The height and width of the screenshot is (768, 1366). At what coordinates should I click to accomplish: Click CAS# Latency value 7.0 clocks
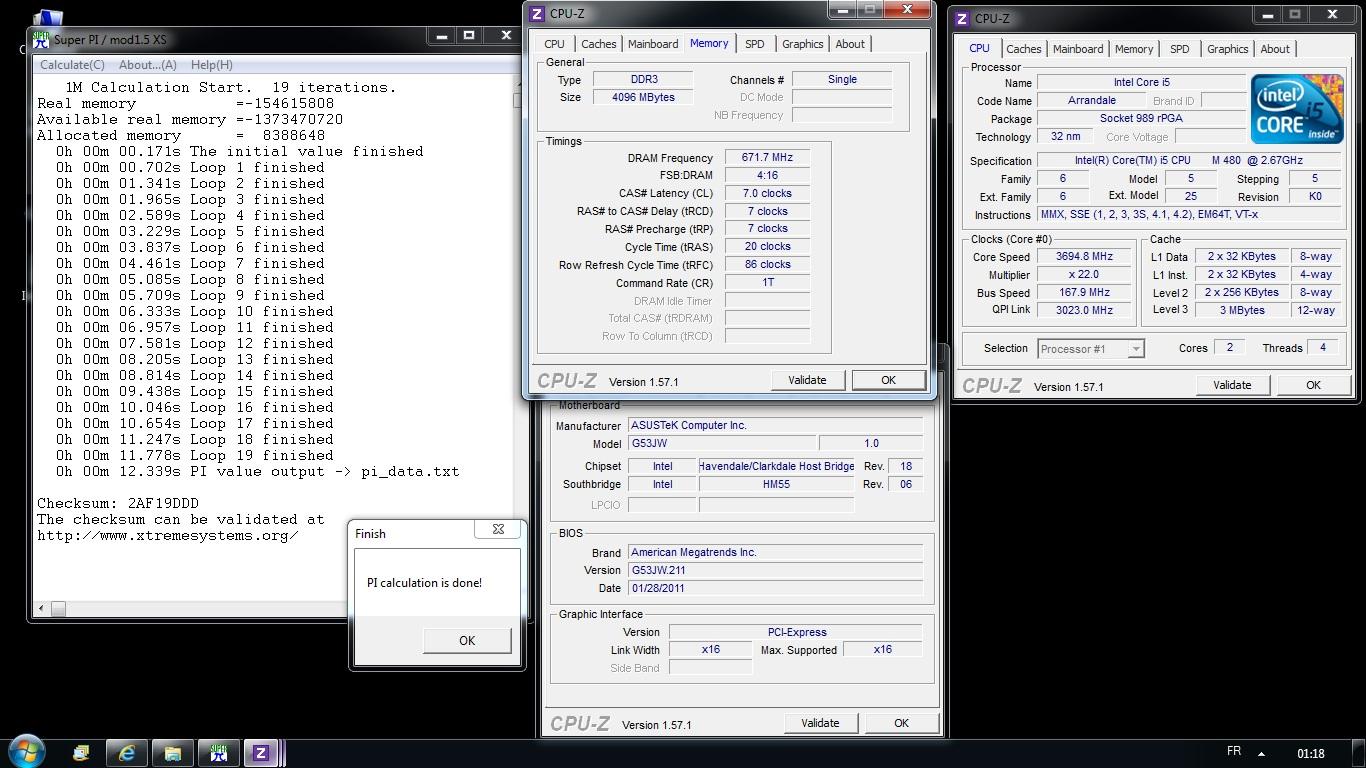(x=767, y=194)
